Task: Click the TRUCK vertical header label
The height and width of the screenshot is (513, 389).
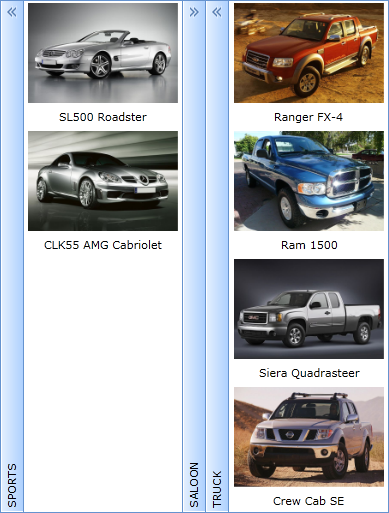Action: (217, 489)
